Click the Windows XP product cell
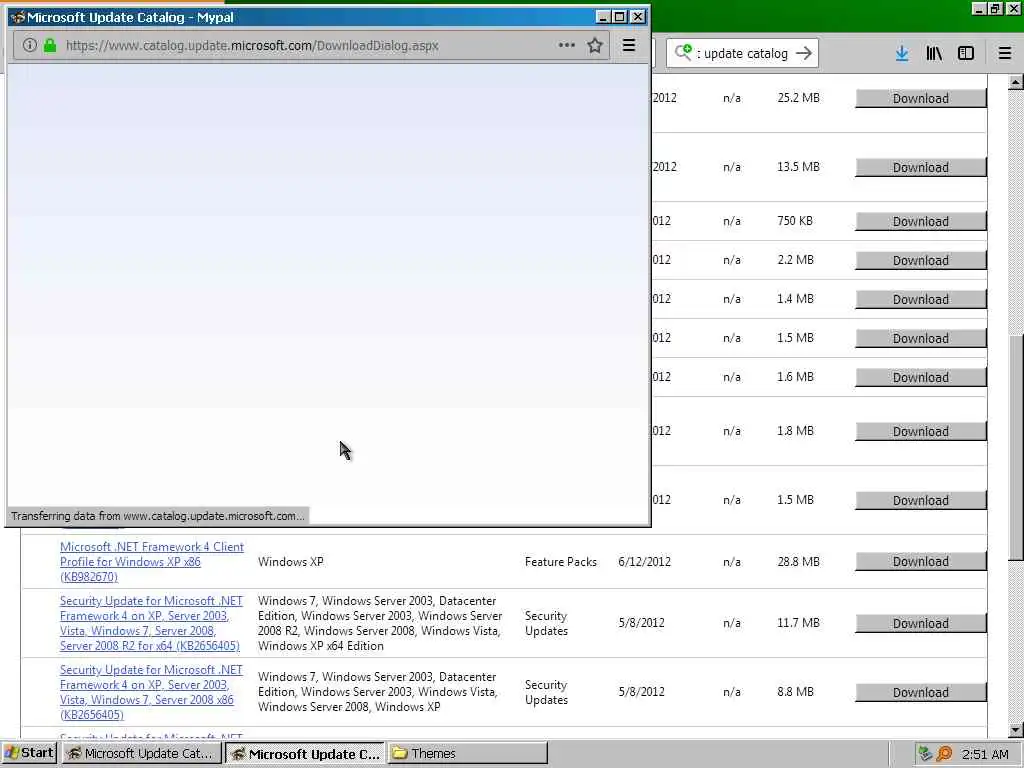Viewport: 1024px width, 768px height. click(x=291, y=562)
